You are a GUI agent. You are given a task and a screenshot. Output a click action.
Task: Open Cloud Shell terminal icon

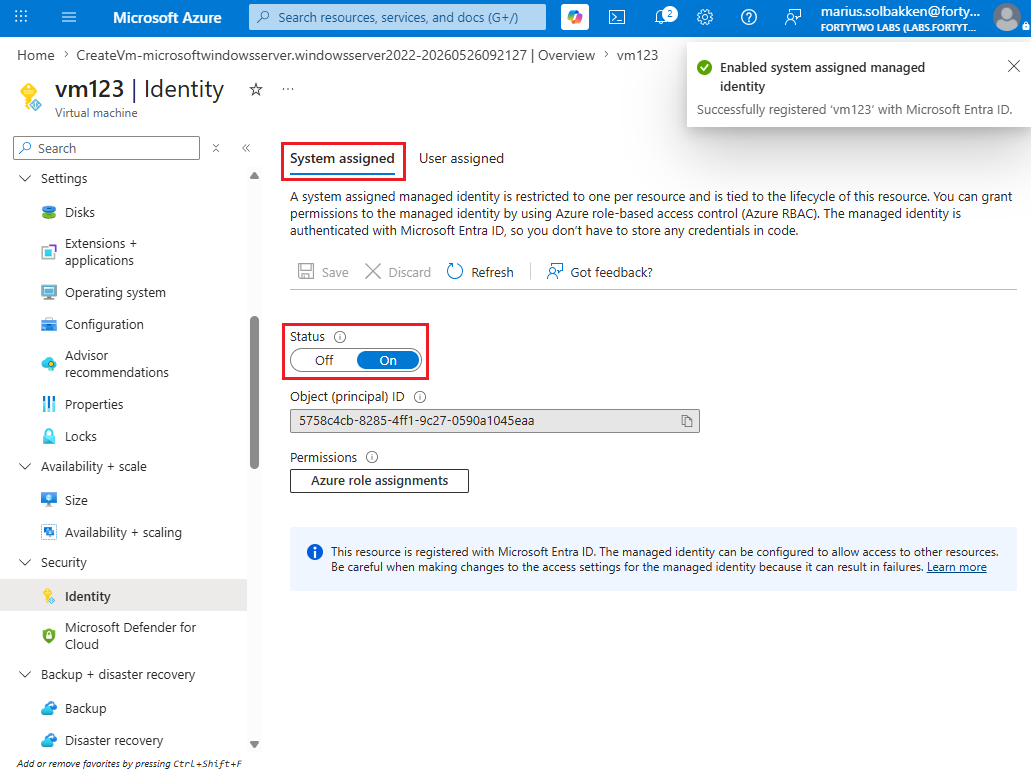[x=617, y=17]
